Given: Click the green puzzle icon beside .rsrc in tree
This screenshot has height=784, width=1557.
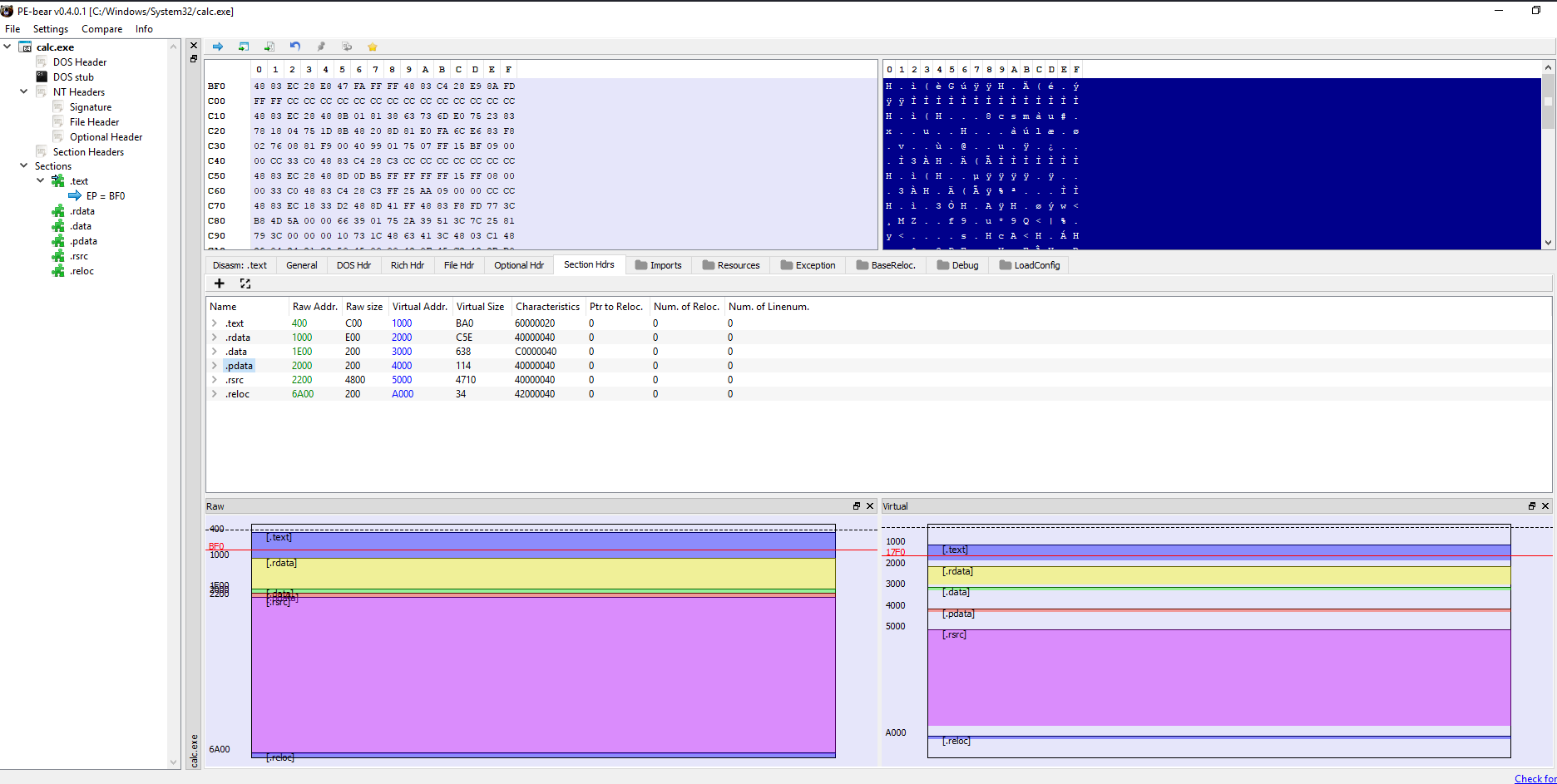Looking at the screenshot, I should [x=58, y=256].
